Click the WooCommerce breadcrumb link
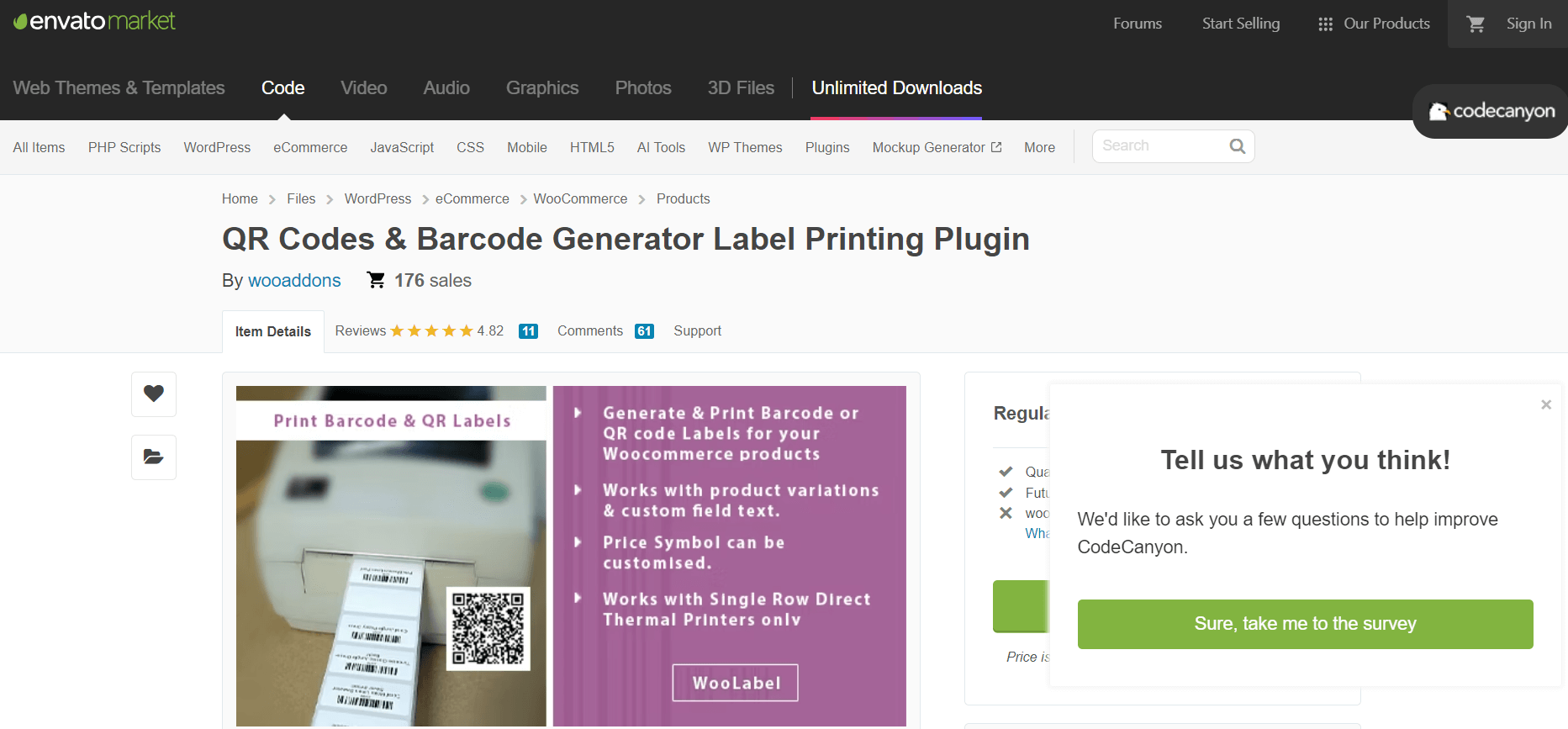 click(580, 199)
